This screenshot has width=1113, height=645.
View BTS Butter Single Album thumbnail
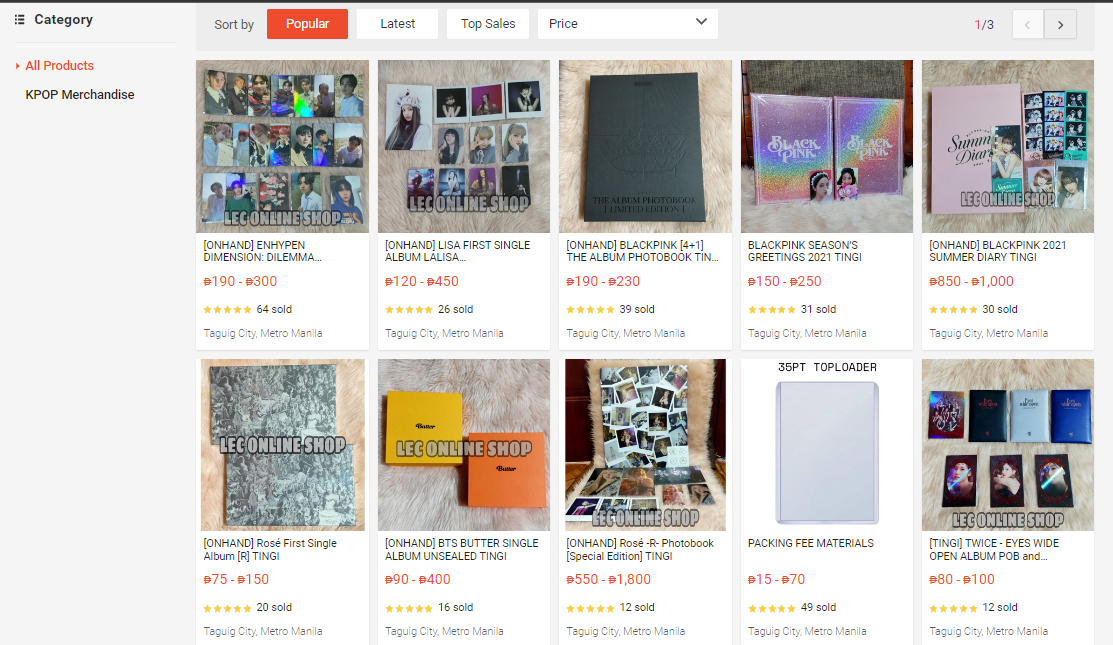(464, 445)
